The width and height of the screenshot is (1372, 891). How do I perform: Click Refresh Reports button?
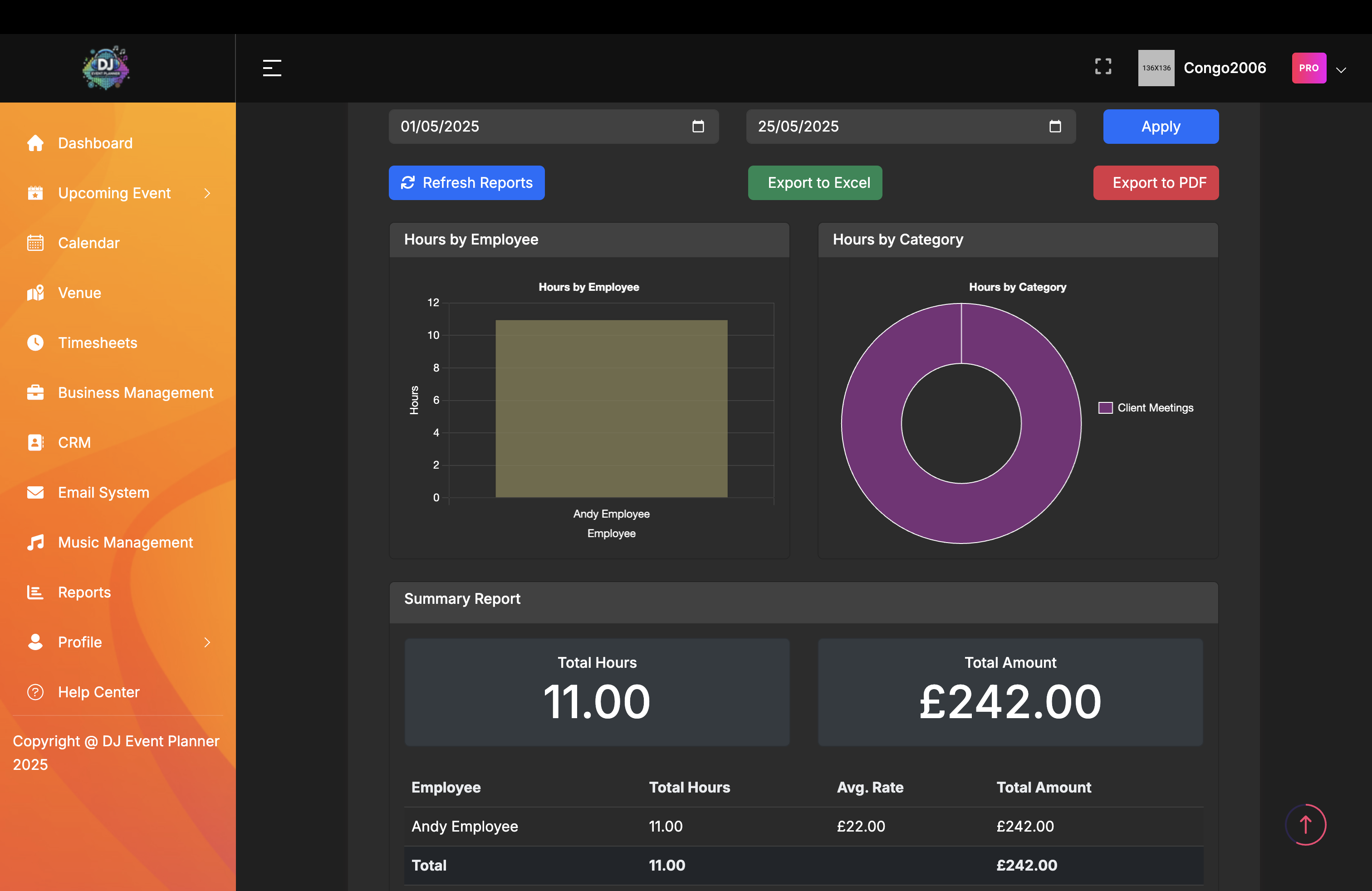click(466, 183)
